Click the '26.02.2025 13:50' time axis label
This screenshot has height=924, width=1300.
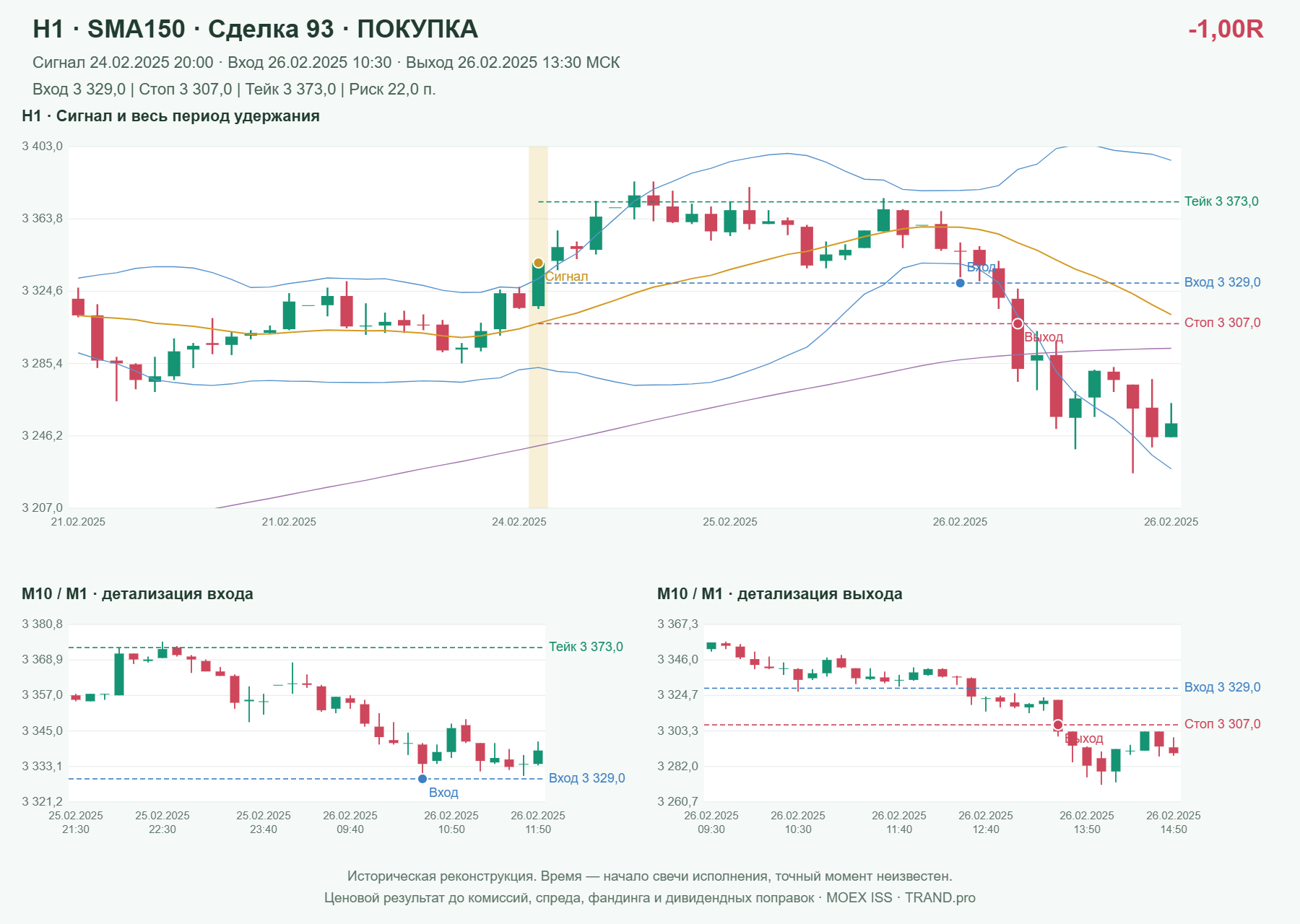pos(1087,822)
